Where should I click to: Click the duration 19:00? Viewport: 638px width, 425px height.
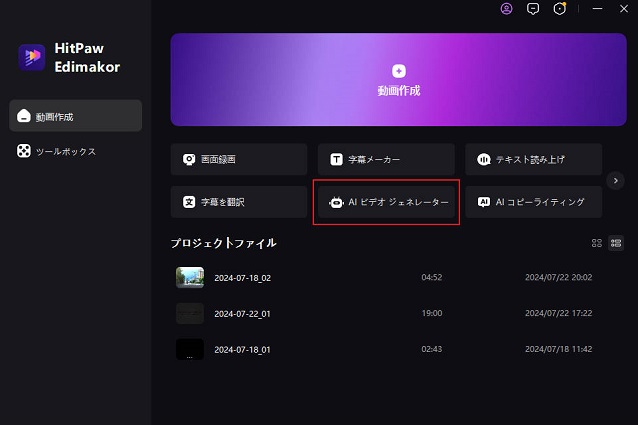432,313
